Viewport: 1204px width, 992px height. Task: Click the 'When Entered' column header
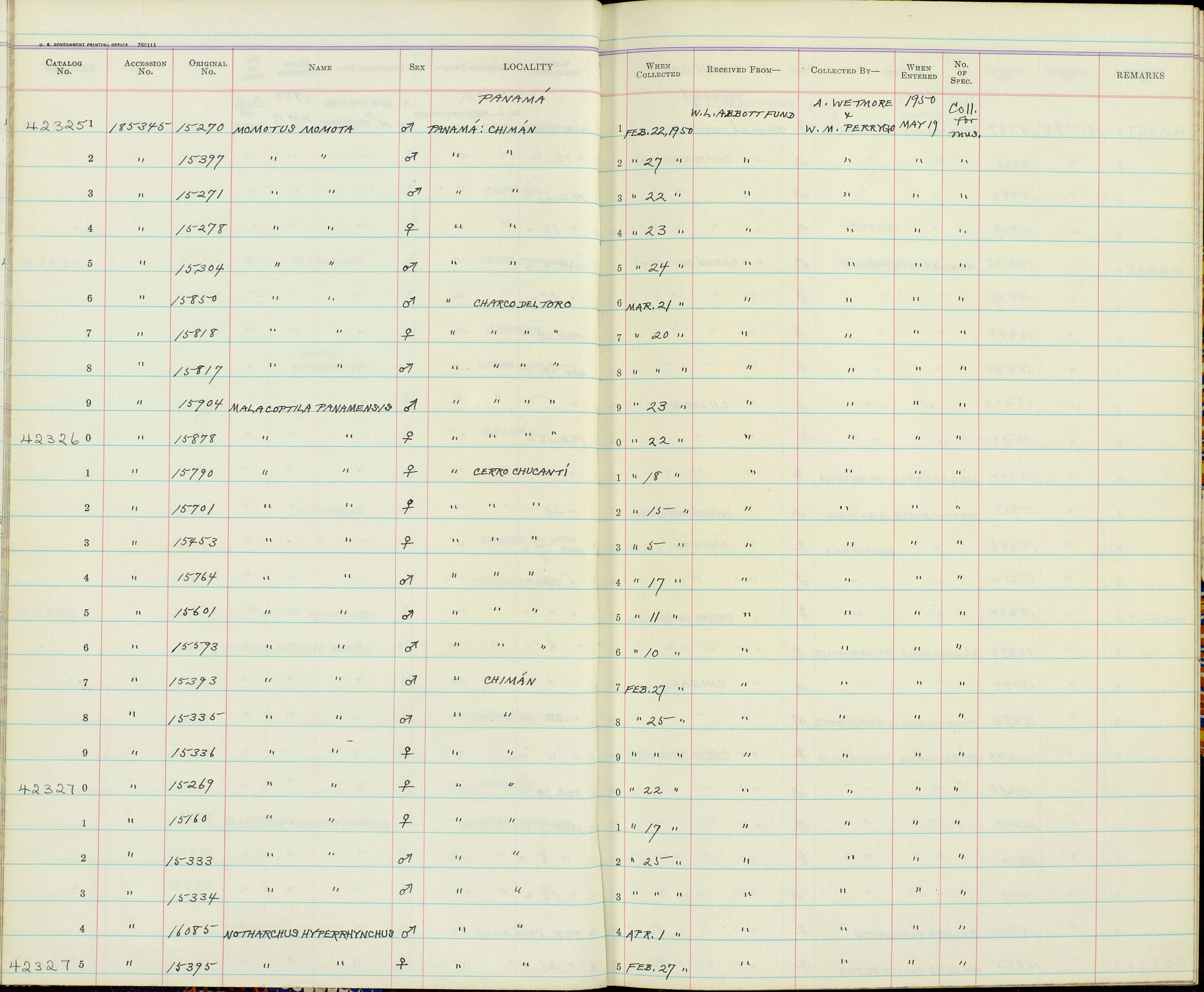click(x=919, y=71)
